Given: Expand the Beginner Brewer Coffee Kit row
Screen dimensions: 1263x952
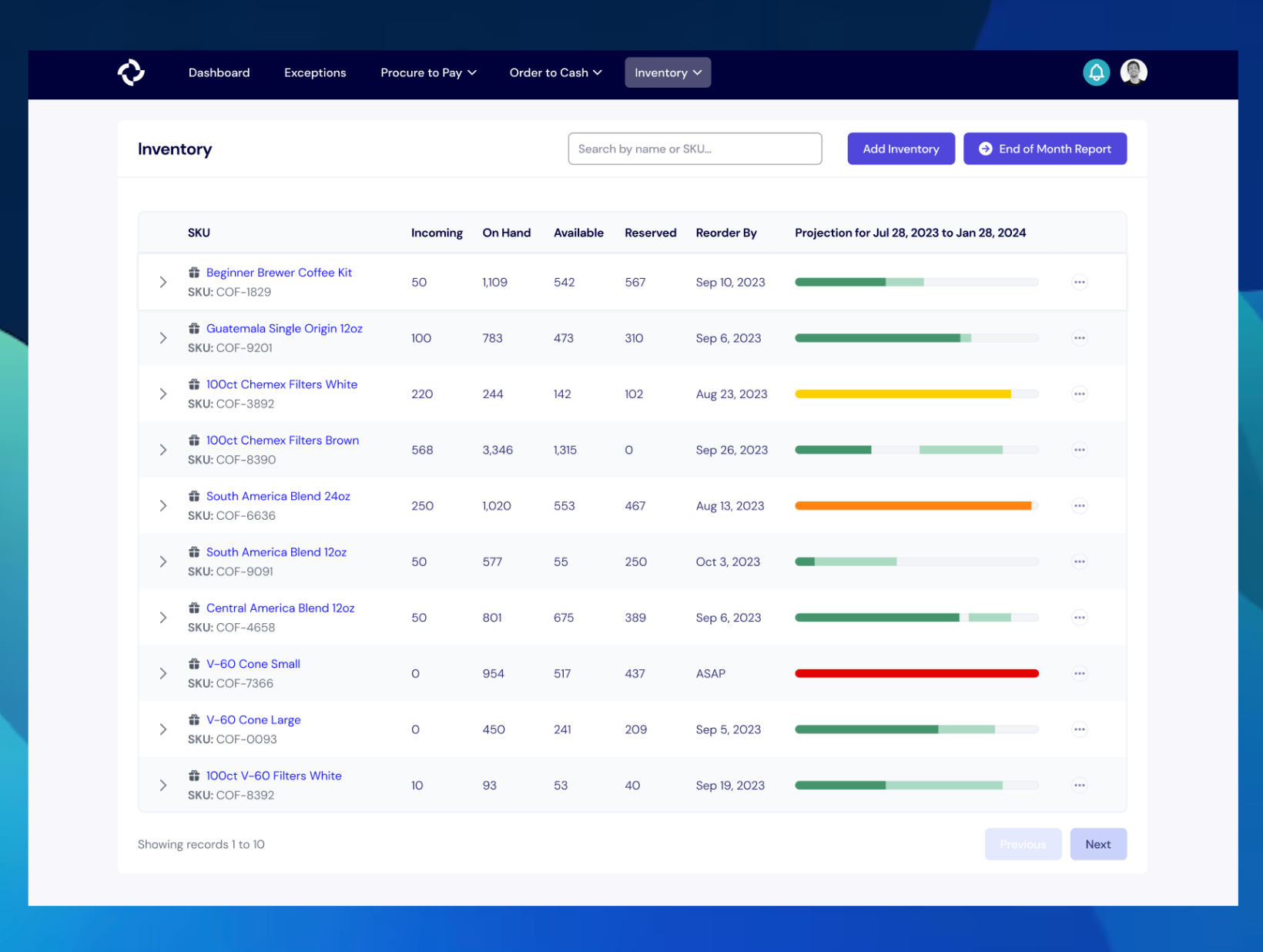Looking at the screenshot, I should point(163,282).
